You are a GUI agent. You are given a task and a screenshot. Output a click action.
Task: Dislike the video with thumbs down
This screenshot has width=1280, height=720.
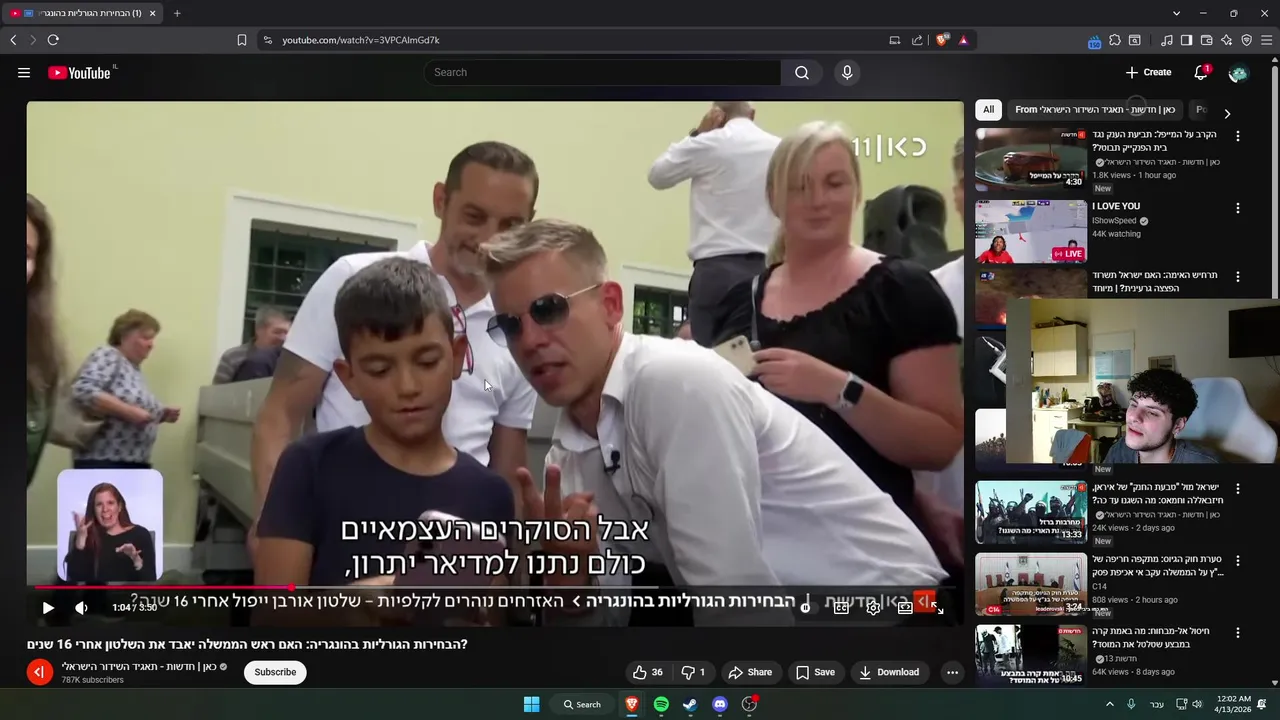click(x=693, y=672)
